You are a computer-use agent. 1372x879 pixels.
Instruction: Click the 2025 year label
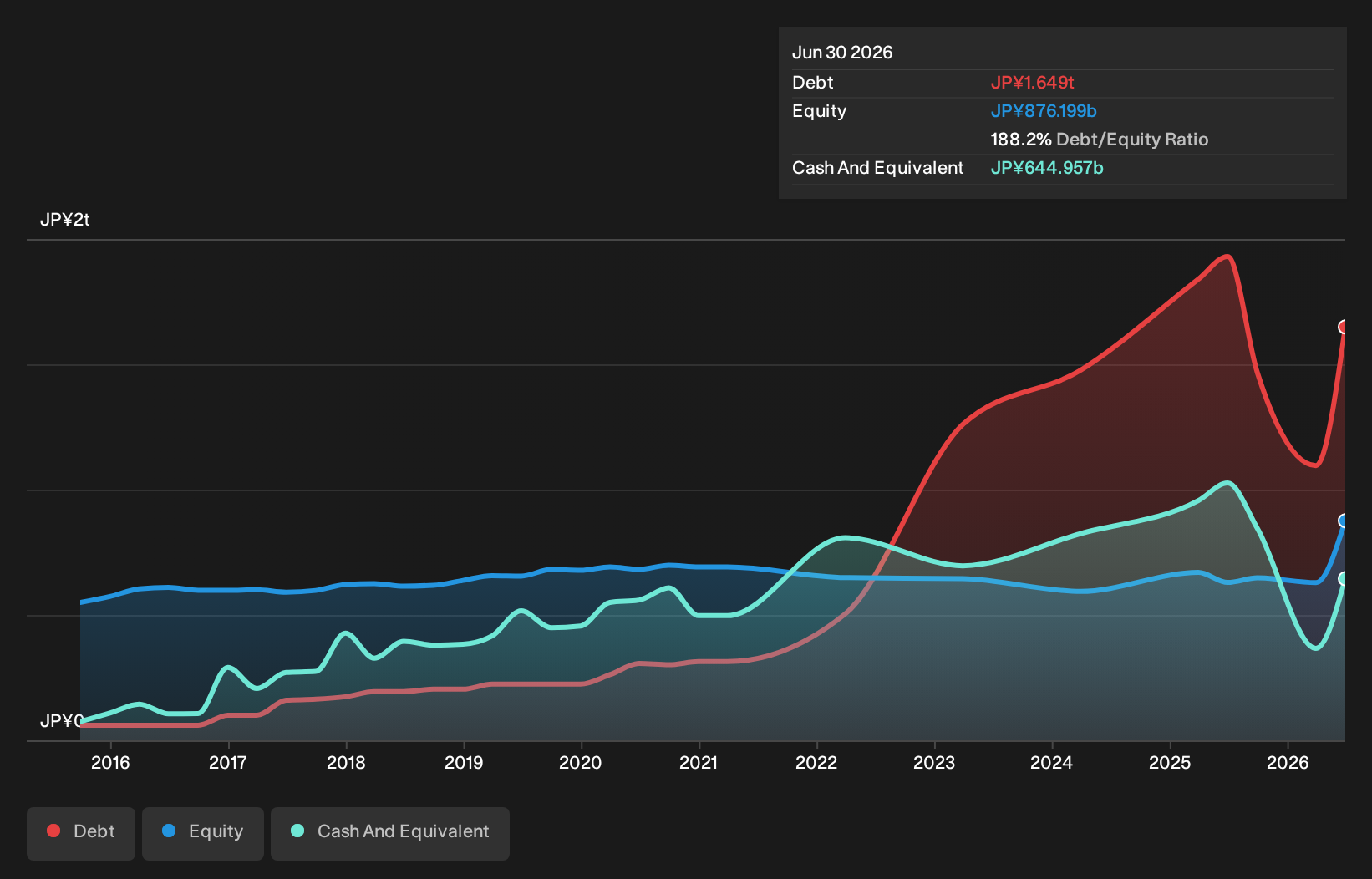pyautogui.click(x=1170, y=763)
